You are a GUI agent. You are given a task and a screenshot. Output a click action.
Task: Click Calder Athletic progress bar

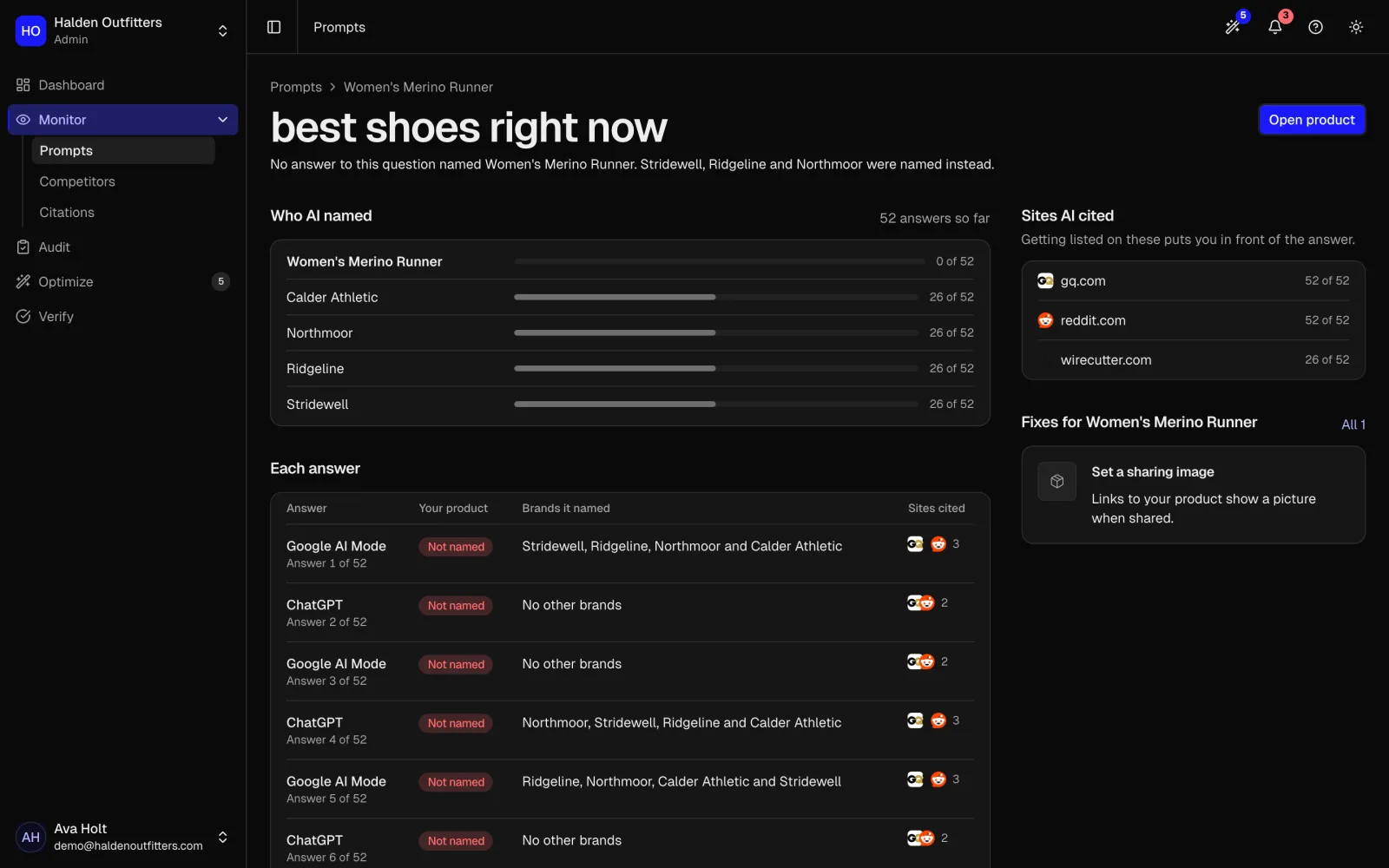(x=715, y=297)
